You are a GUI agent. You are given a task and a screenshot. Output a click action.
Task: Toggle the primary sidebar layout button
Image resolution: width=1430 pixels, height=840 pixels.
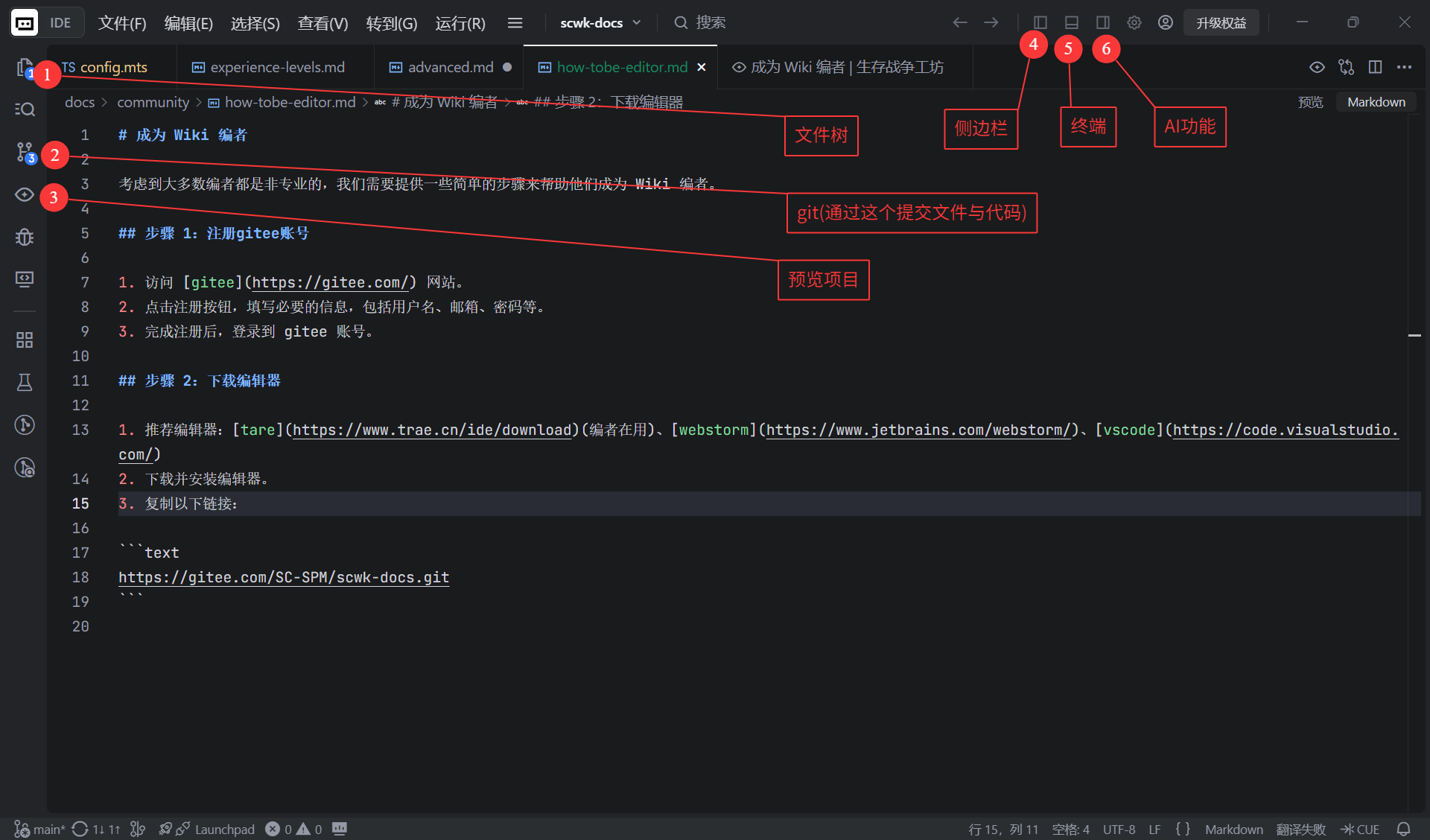pyautogui.click(x=1040, y=22)
